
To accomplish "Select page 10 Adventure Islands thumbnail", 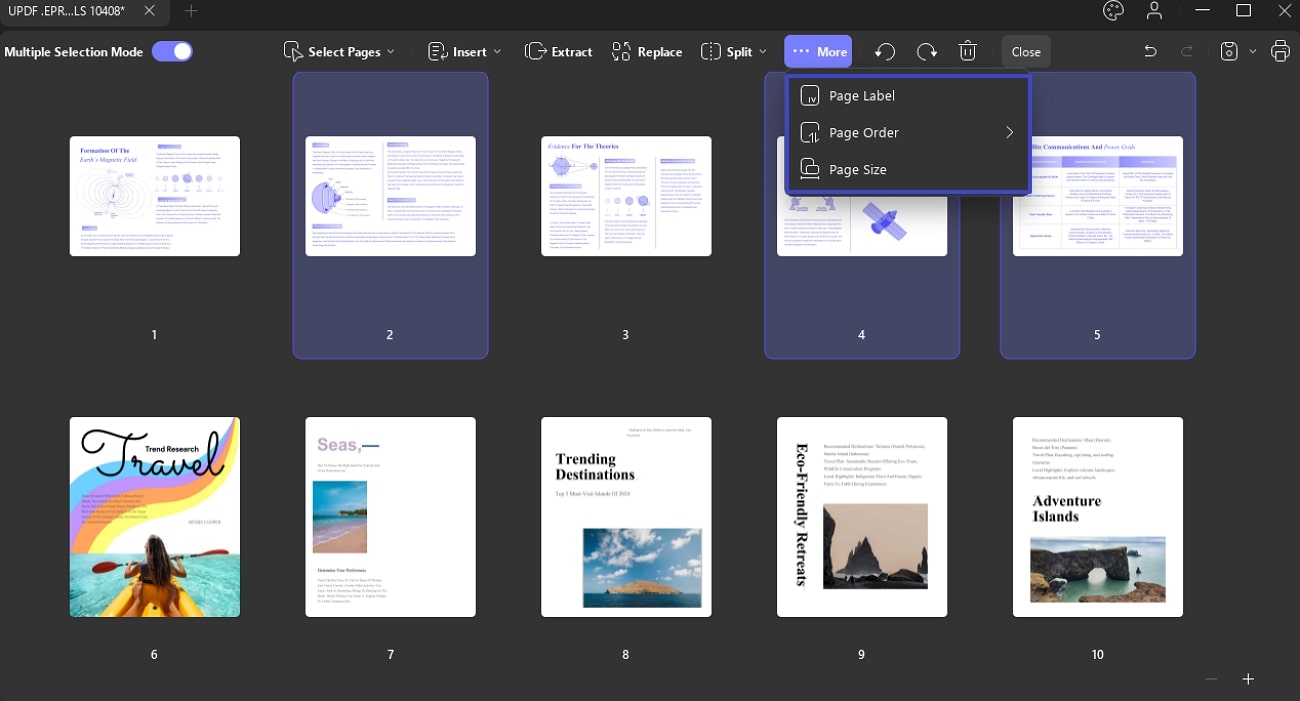I will tap(1098, 517).
